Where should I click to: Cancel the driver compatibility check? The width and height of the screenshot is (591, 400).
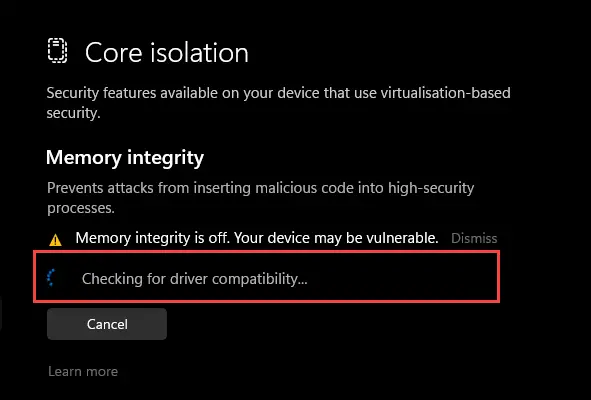(107, 324)
